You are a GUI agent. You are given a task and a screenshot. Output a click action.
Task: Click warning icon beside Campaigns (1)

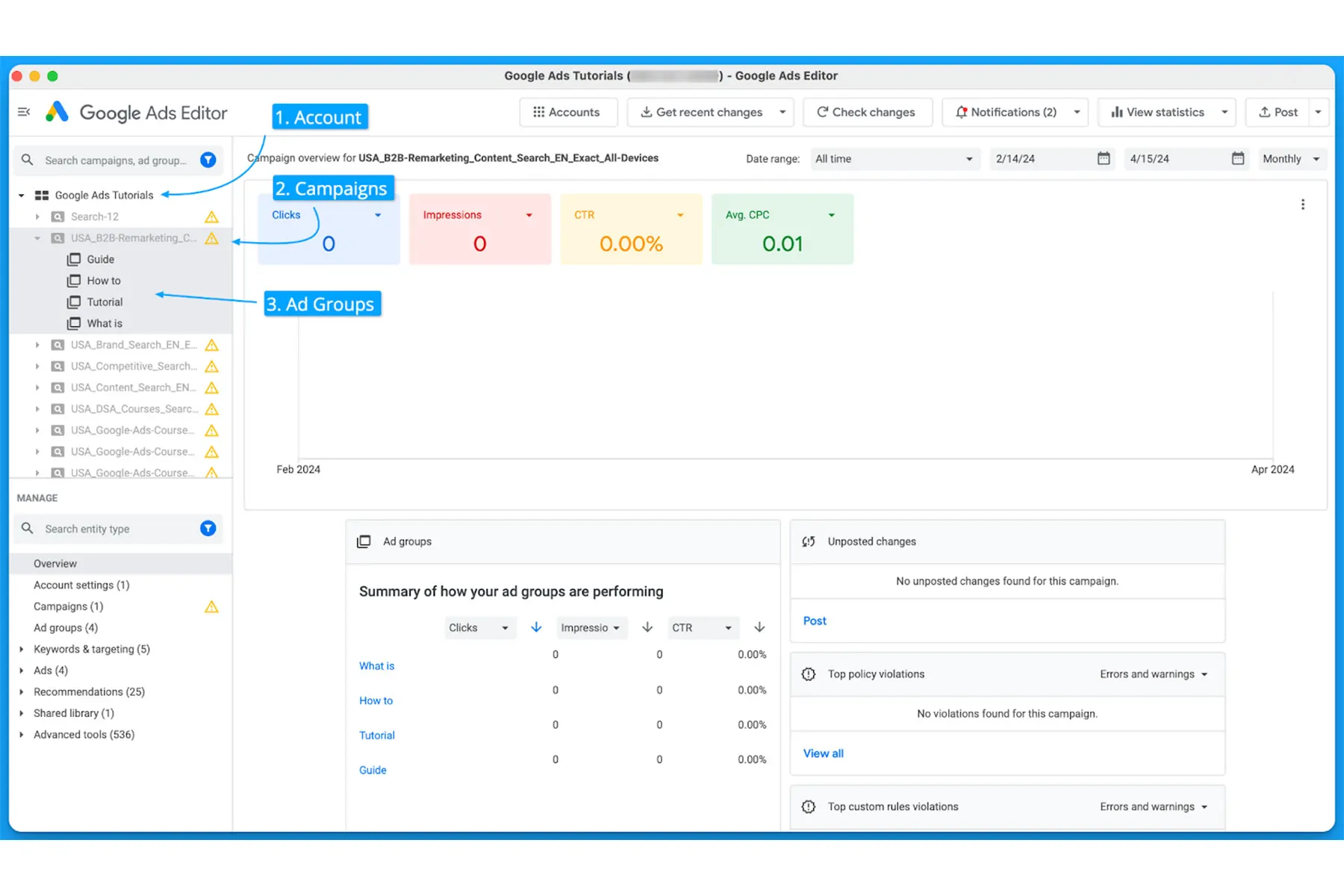tap(212, 606)
